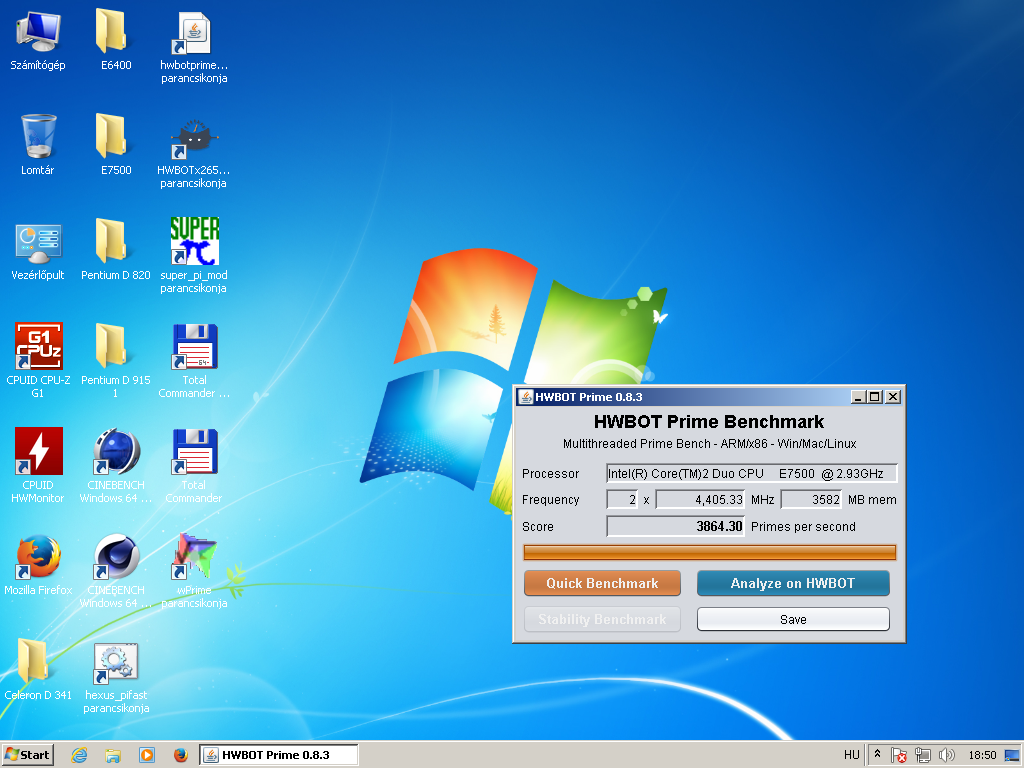Launch Mozilla Firefox from the desktop
This screenshot has width=1024, height=768.
(38, 565)
